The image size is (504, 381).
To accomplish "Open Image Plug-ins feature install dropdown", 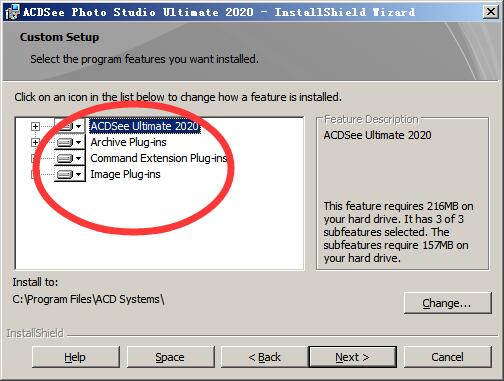I will [69, 174].
